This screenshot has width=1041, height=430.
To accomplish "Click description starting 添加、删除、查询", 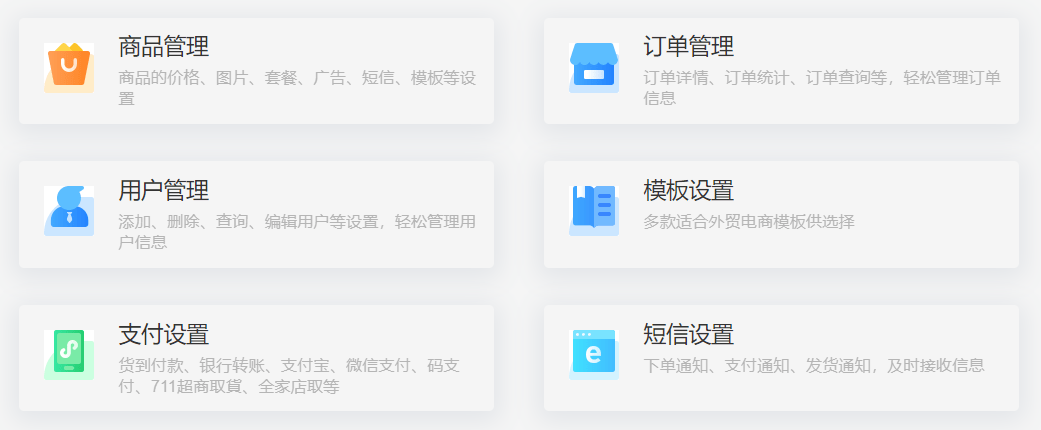I will coord(297,232).
